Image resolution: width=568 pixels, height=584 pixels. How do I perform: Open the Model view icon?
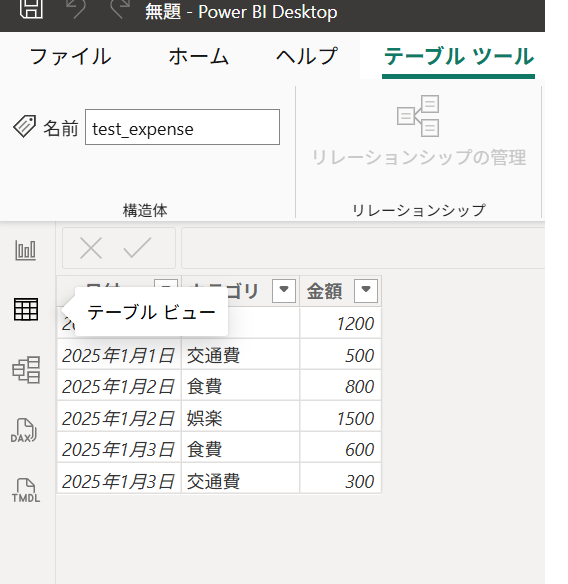point(26,369)
